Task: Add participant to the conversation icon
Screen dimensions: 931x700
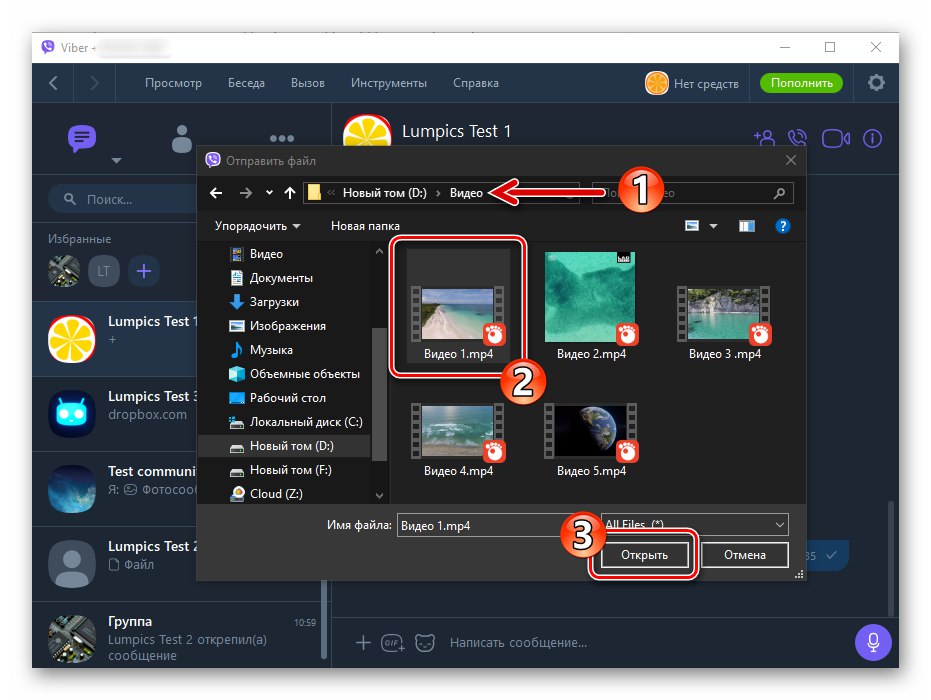Action: [764, 138]
